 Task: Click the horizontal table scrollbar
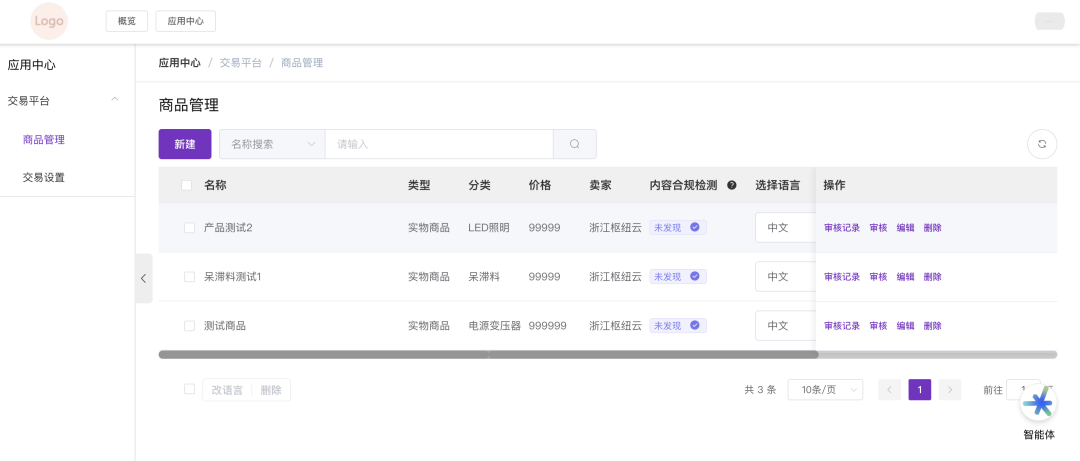tap(488, 354)
